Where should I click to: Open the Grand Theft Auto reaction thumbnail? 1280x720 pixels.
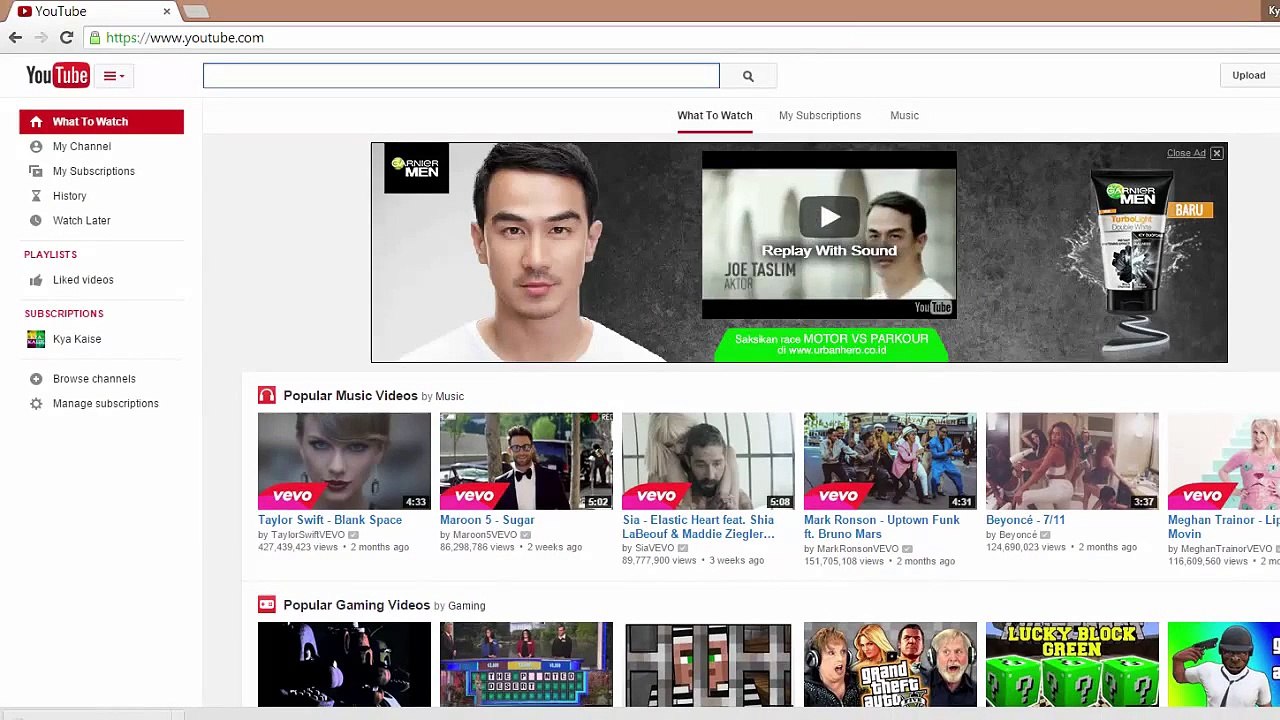point(890,665)
